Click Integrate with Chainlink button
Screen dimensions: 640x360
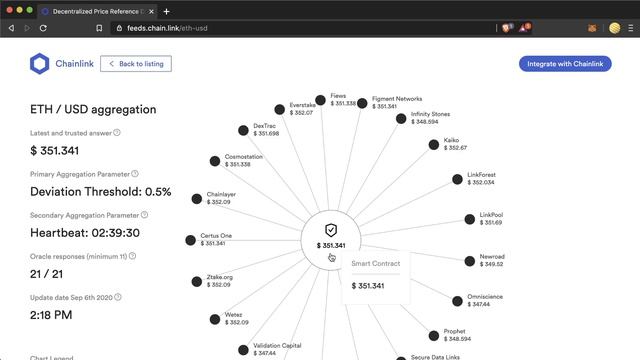pyautogui.click(x=565, y=64)
